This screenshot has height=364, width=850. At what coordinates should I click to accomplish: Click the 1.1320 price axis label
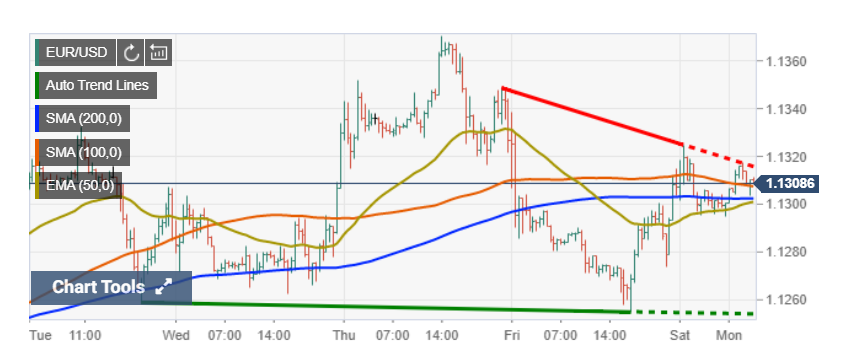coord(787,157)
